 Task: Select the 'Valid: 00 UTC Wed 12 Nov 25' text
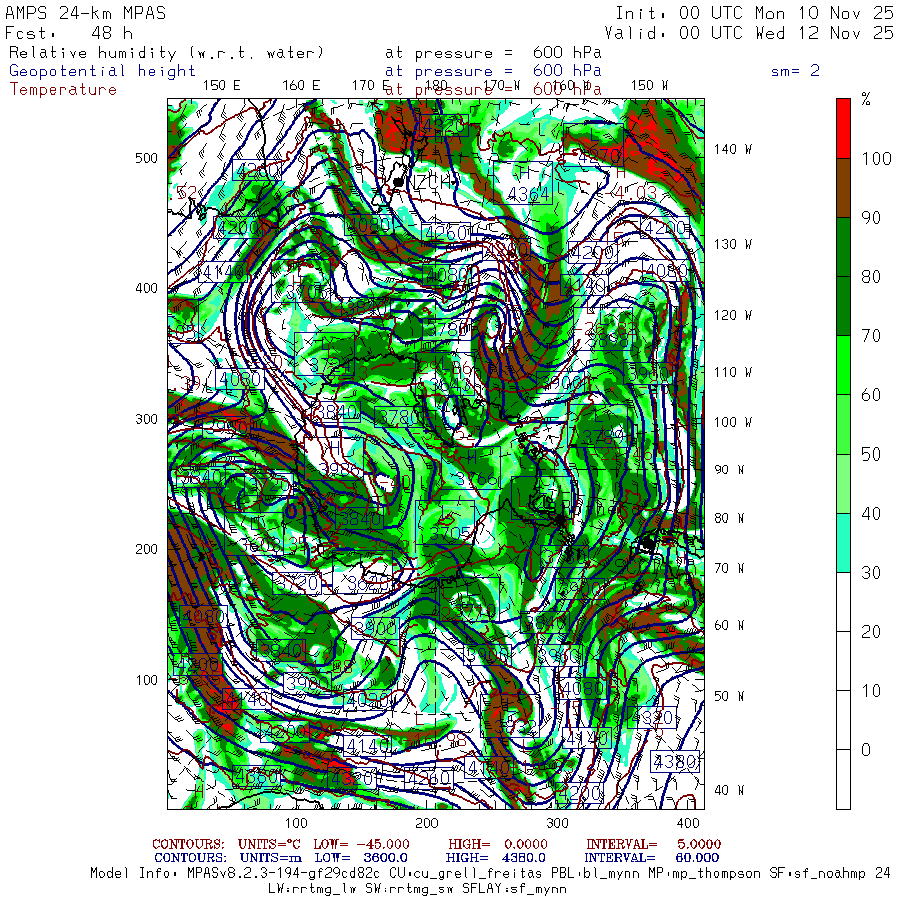point(754,33)
